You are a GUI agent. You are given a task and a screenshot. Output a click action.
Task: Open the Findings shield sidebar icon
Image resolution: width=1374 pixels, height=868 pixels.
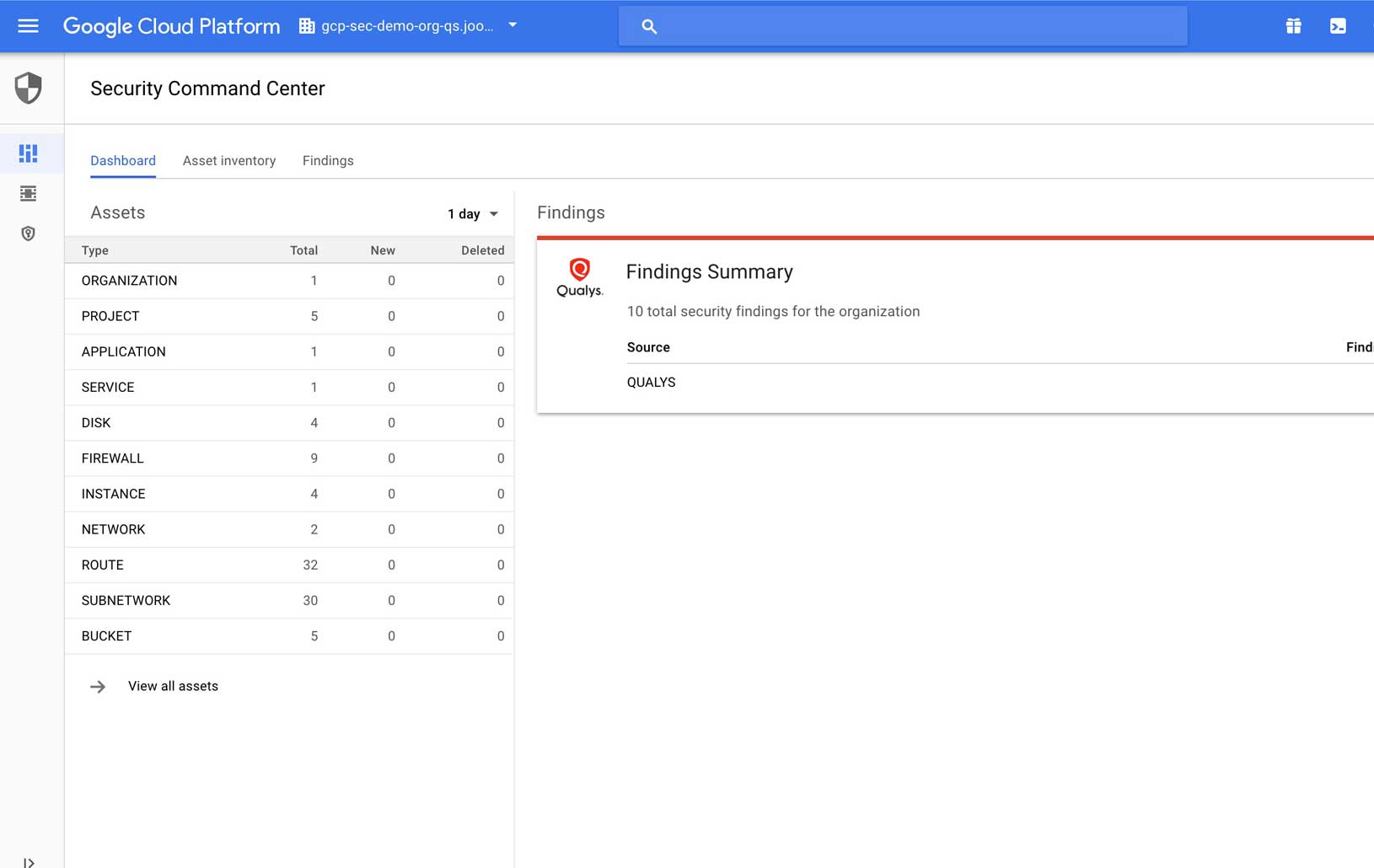point(29,233)
